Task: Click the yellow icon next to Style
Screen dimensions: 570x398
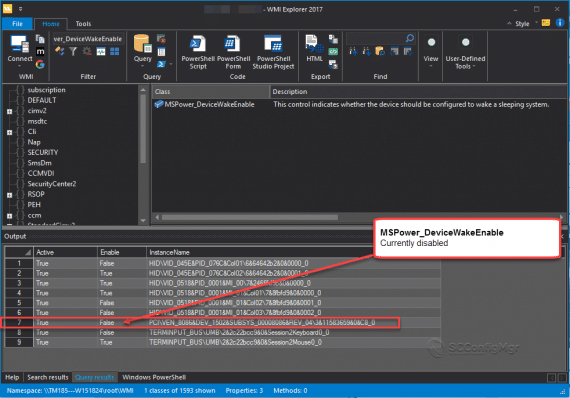Action: pyautogui.click(x=546, y=23)
